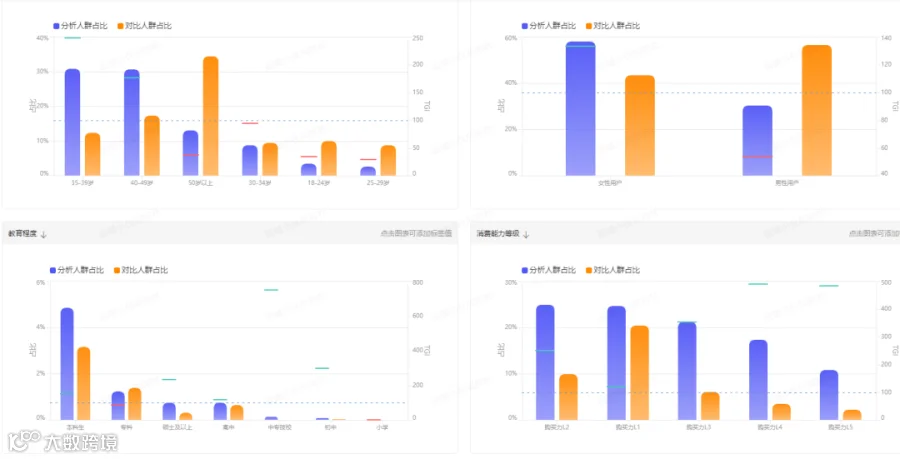Click the 40-49岁 axis label
Screen dimensions: 900x459
[142, 183]
